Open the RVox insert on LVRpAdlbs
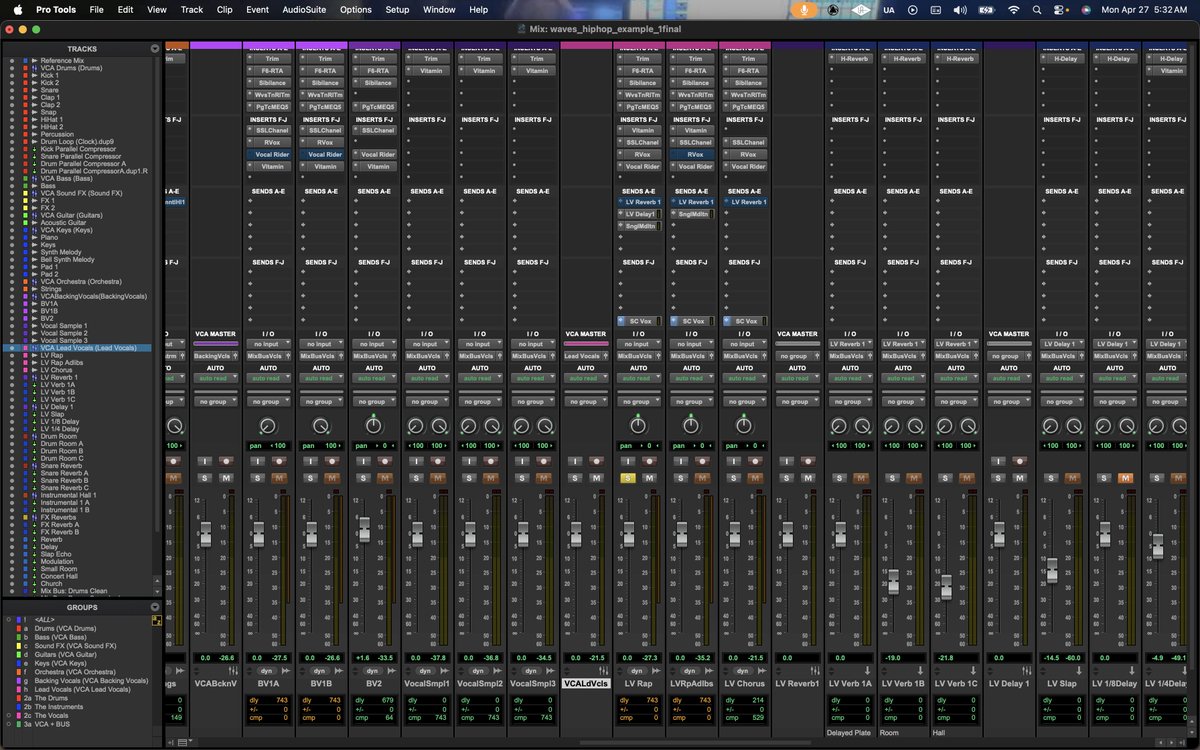 coord(695,154)
